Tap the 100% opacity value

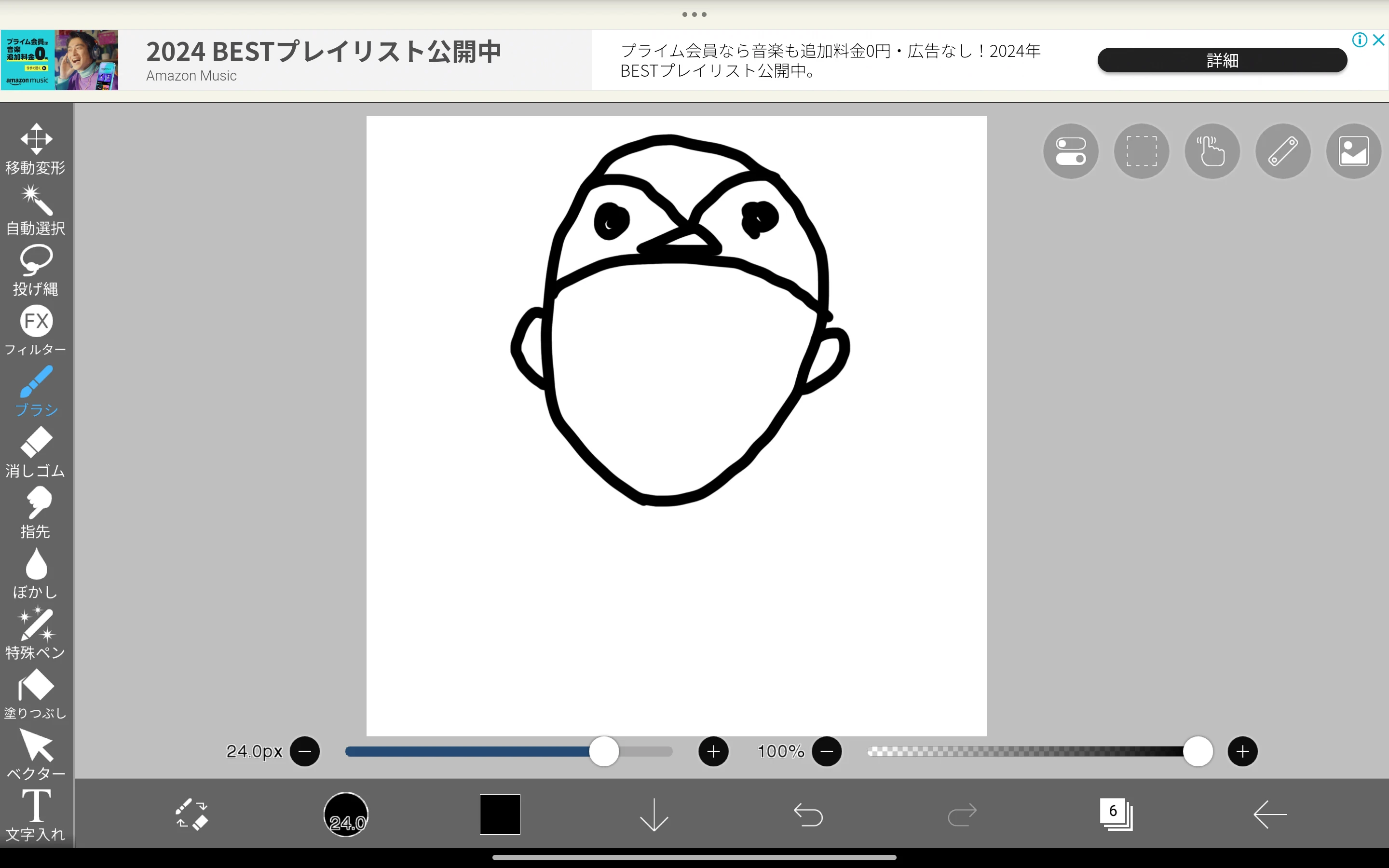pyautogui.click(x=781, y=751)
